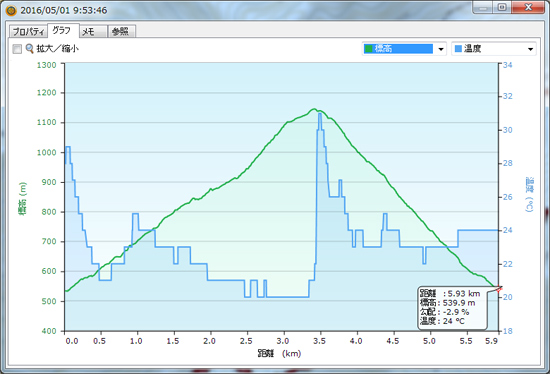Screen dimensions: 550x374
Task: Click the 拡大/縮小 label text
Action: click(58, 48)
